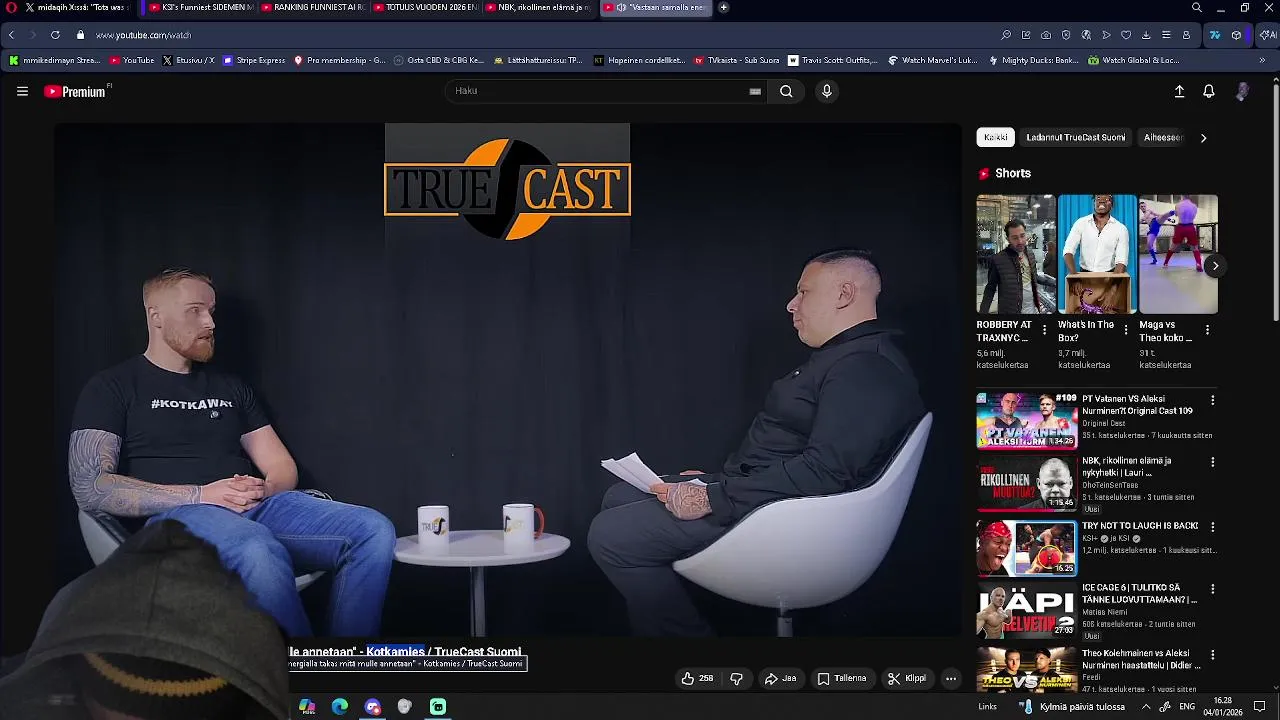Image resolution: width=1280 pixels, height=720 pixels.
Task: Open YouTube notifications bell
Action: coord(1209,91)
